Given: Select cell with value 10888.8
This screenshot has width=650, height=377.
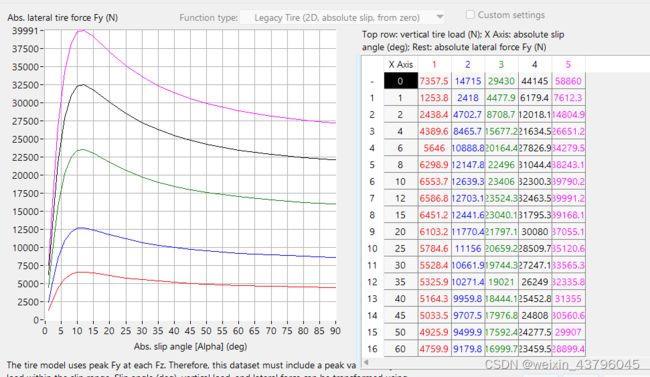Looking at the screenshot, I should [468, 148].
